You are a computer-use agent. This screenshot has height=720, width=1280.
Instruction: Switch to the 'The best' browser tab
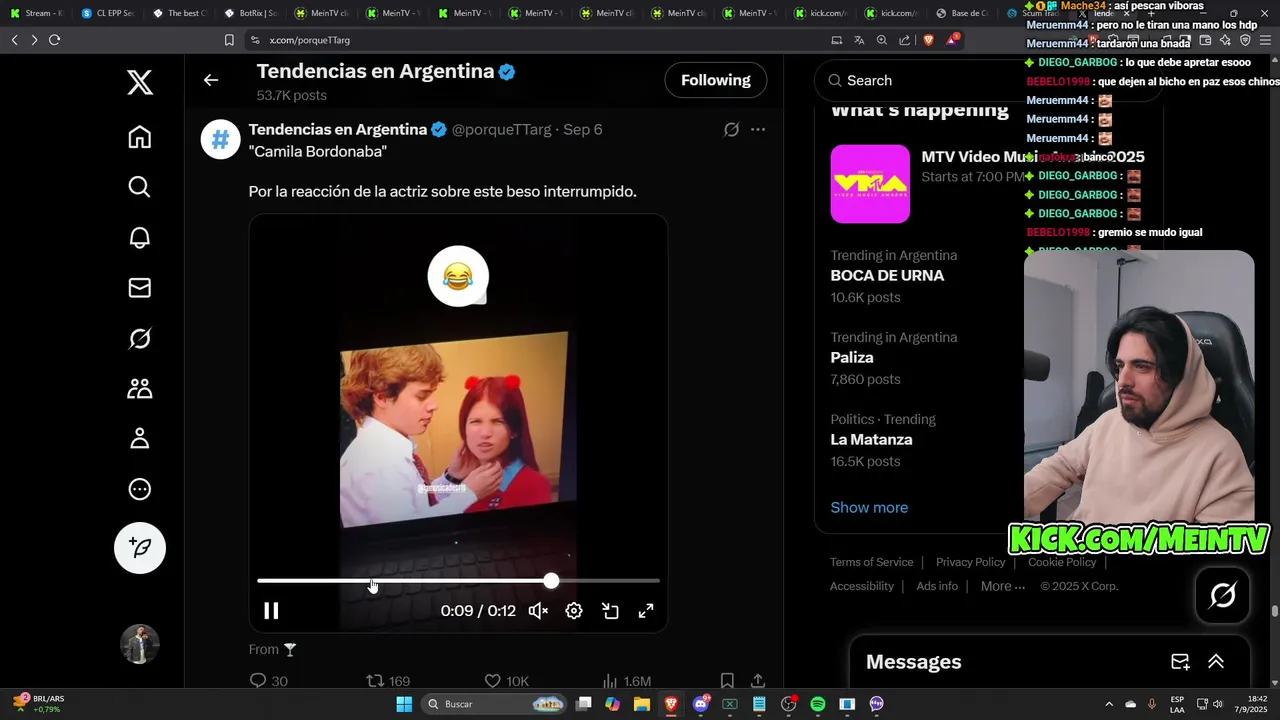coord(179,13)
